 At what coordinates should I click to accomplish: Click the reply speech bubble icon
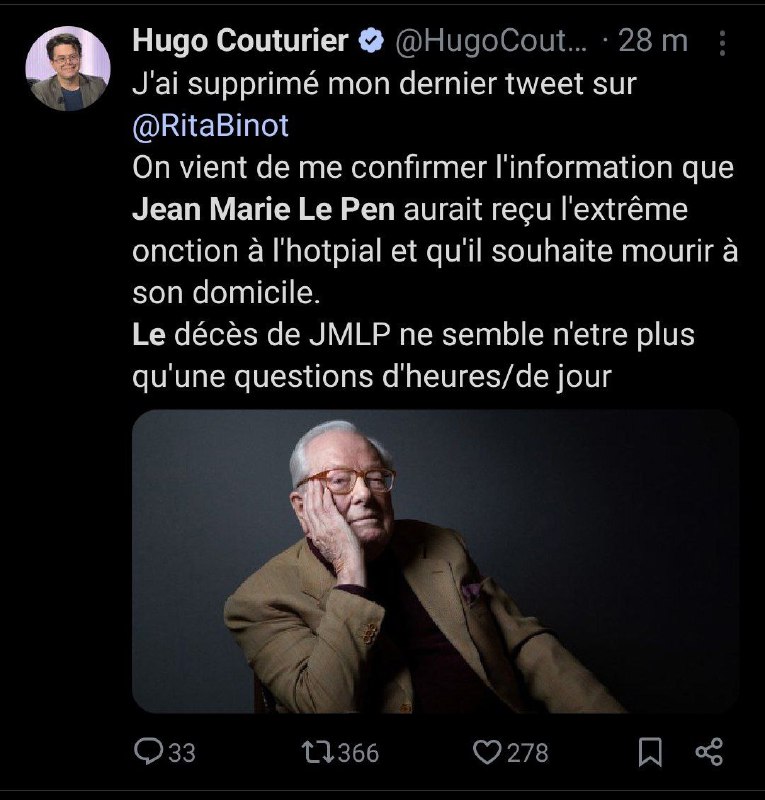pos(149,752)
